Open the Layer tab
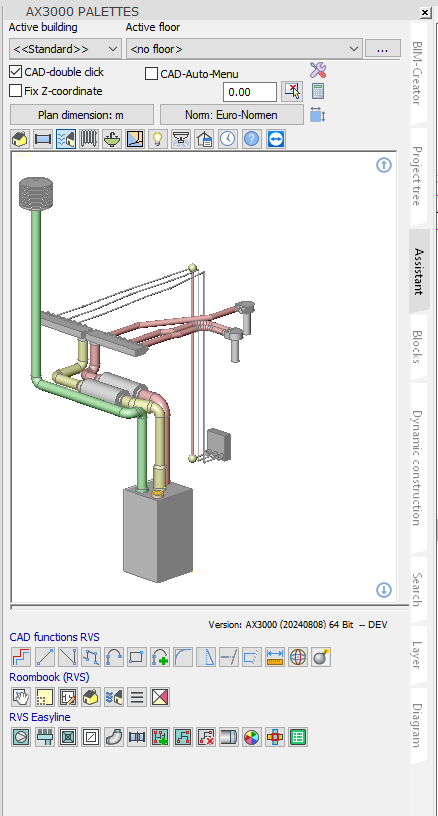The height and width of the screenshot is (816, 438). coord(417,655)
